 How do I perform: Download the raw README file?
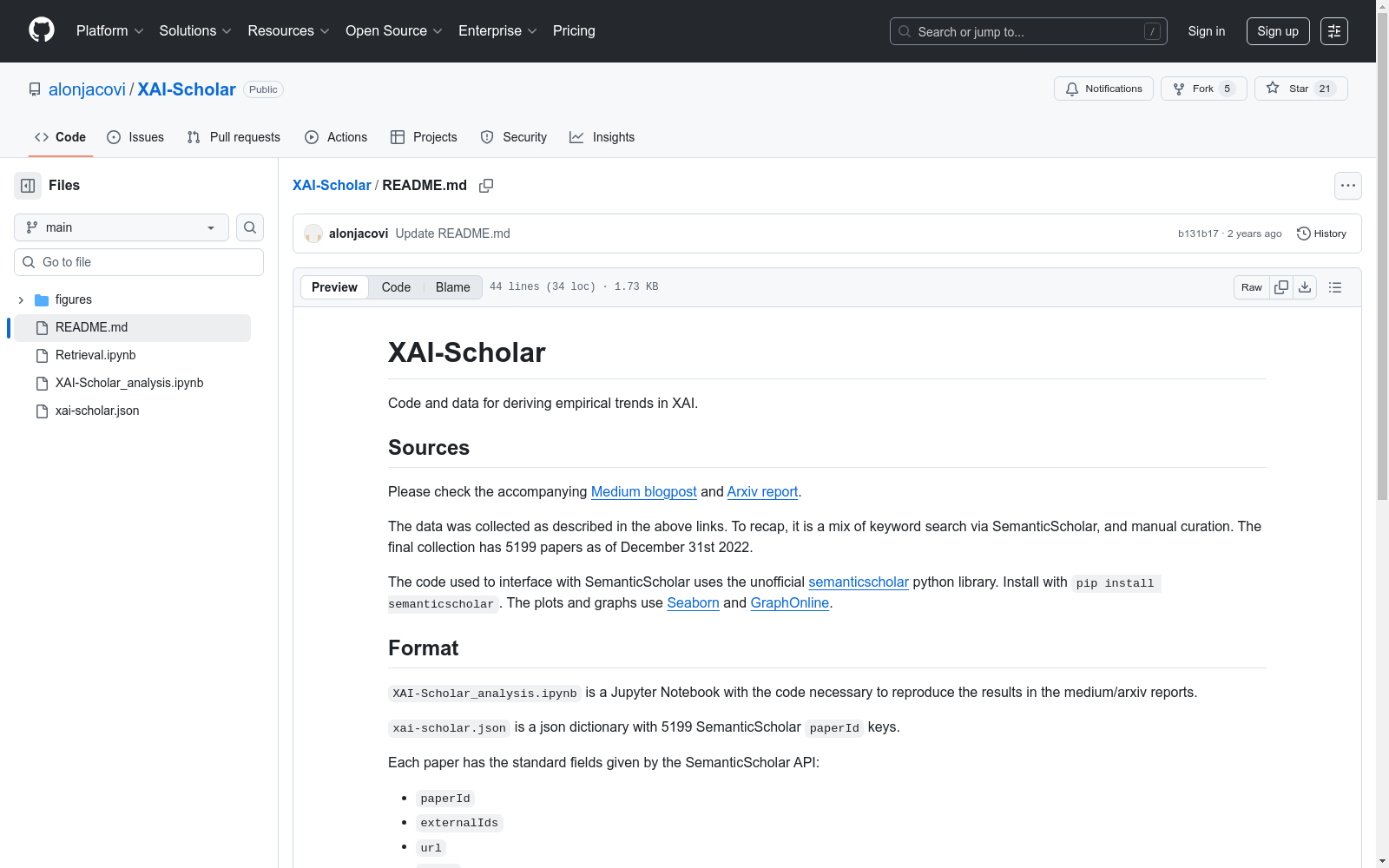click(x=1305, y=287)
